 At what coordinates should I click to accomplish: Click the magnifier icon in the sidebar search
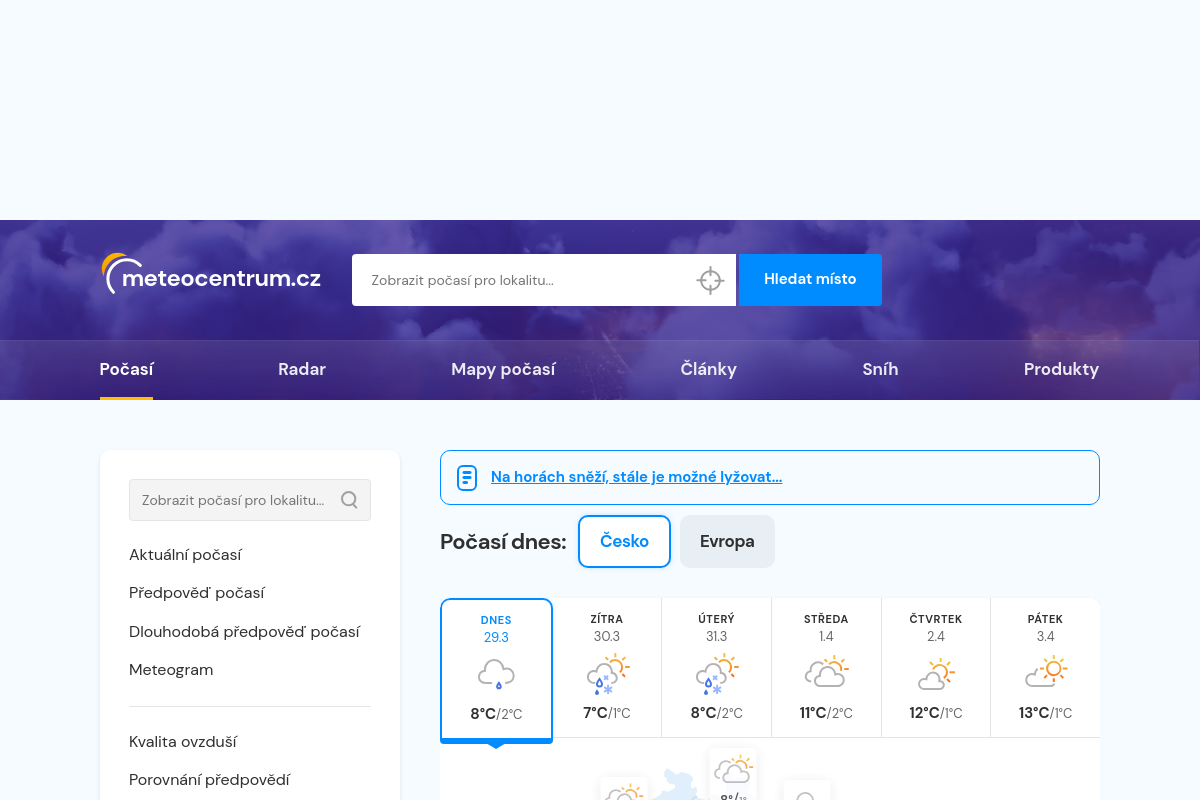pos(349,499)
